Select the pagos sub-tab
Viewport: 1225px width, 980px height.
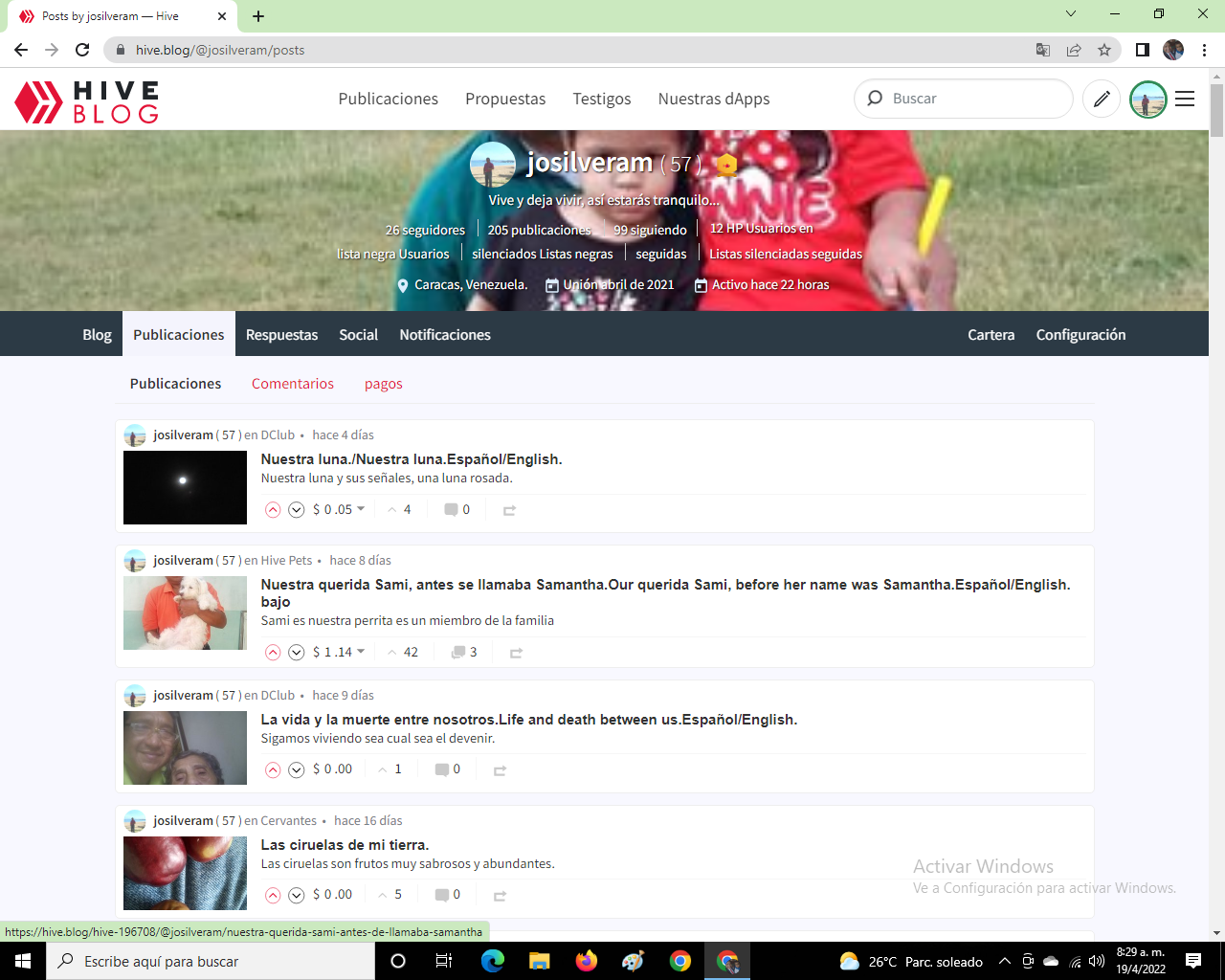pyautogui.click(x=383, y=383)
